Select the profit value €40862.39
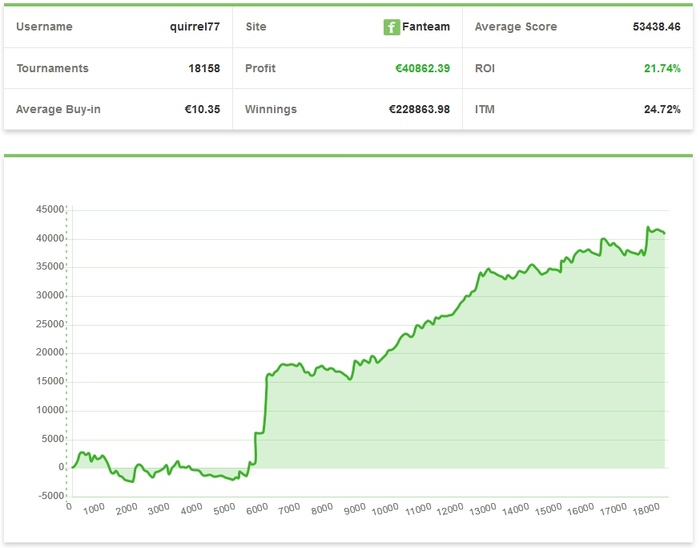This screenshot has width=700, height=548. tap(422, 68)
